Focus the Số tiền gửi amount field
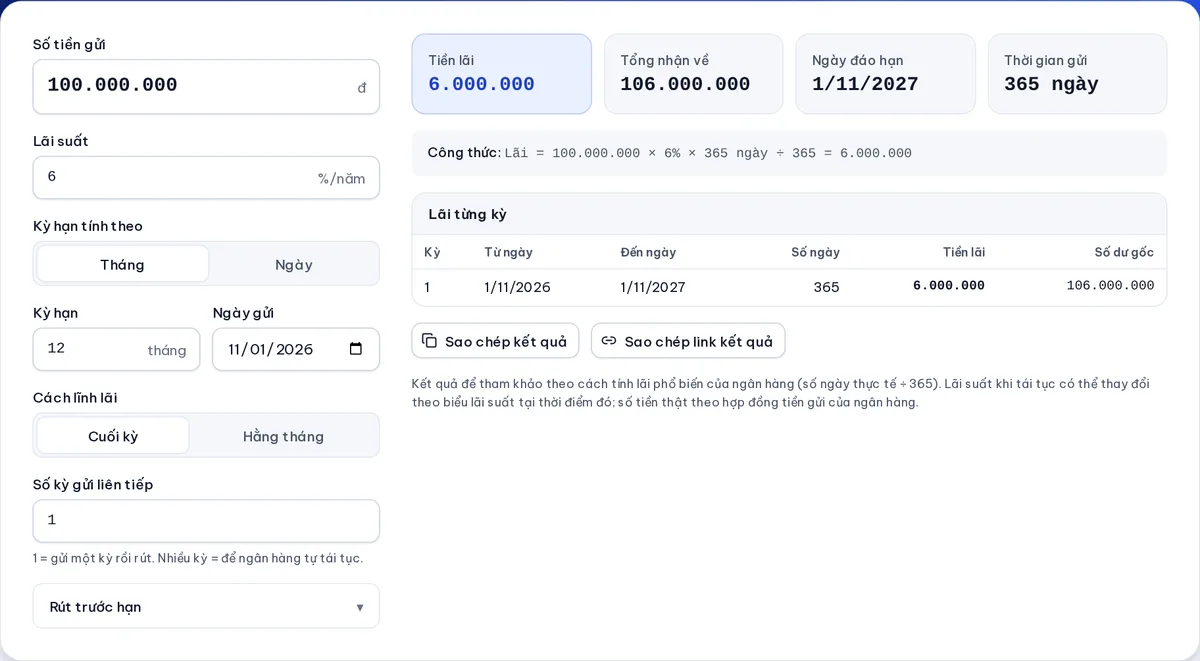Viewport: 1200px width, 661px height. 206,86
